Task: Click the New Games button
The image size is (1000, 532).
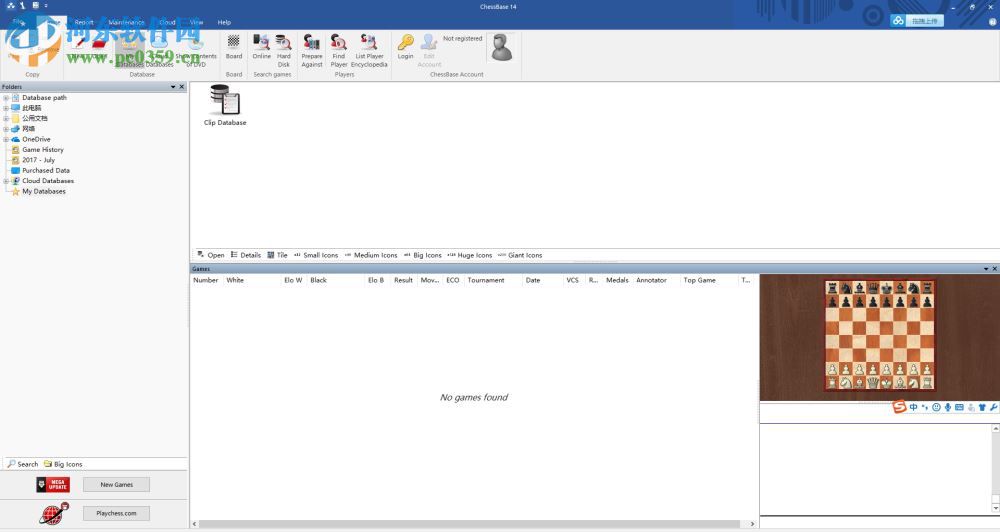Action: 117,485
